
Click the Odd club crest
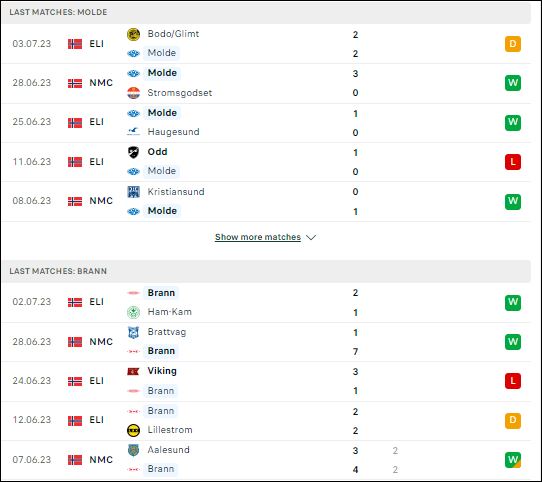(x=133, y=152)
